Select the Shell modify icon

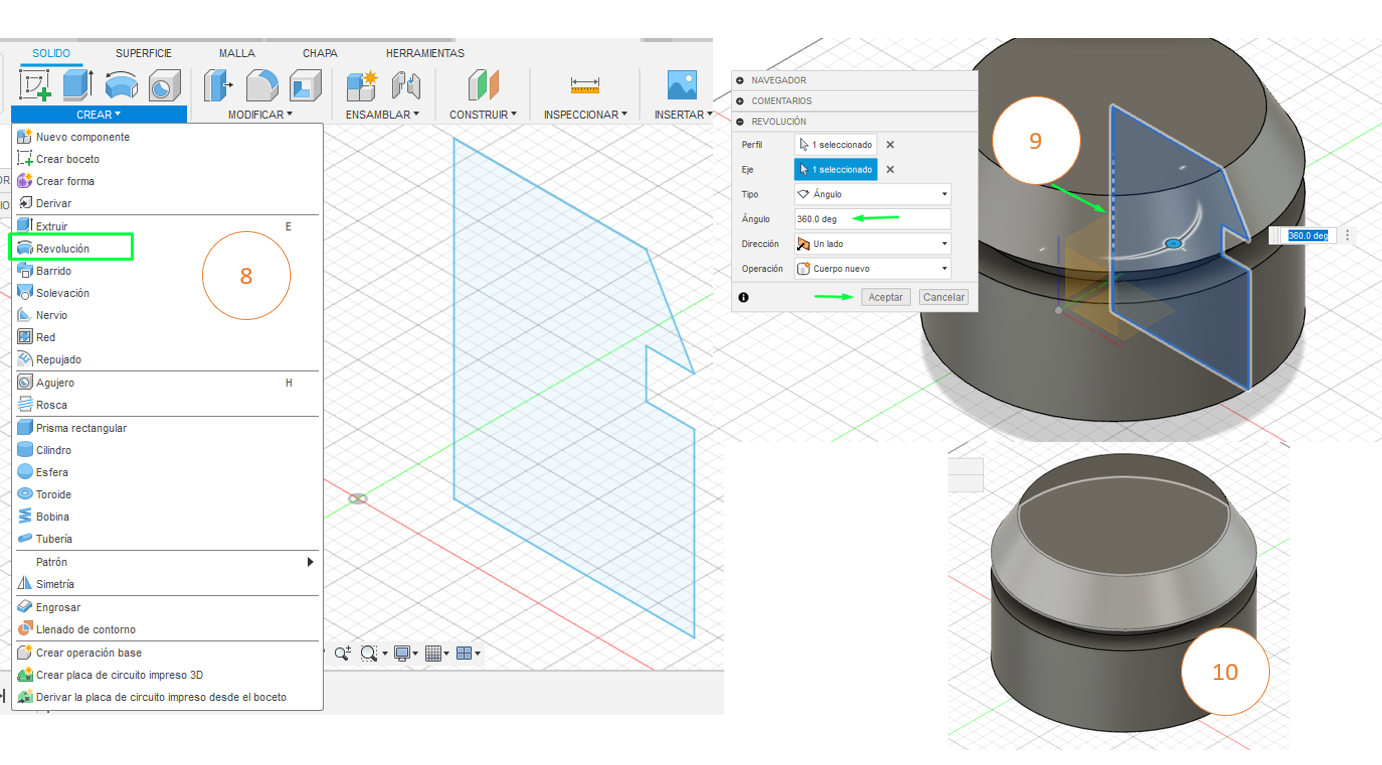(305, 86)
